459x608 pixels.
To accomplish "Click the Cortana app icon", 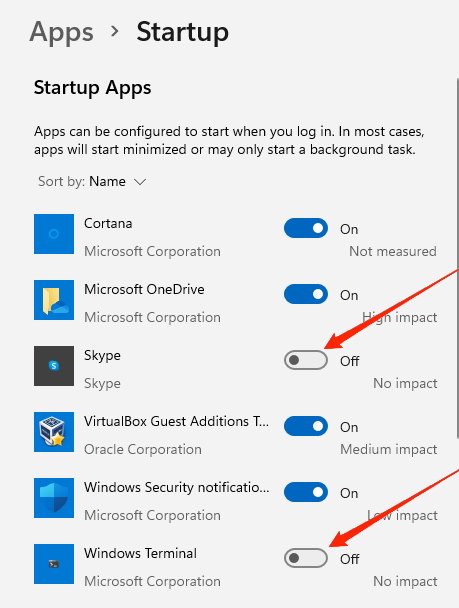I will (54, 234).
